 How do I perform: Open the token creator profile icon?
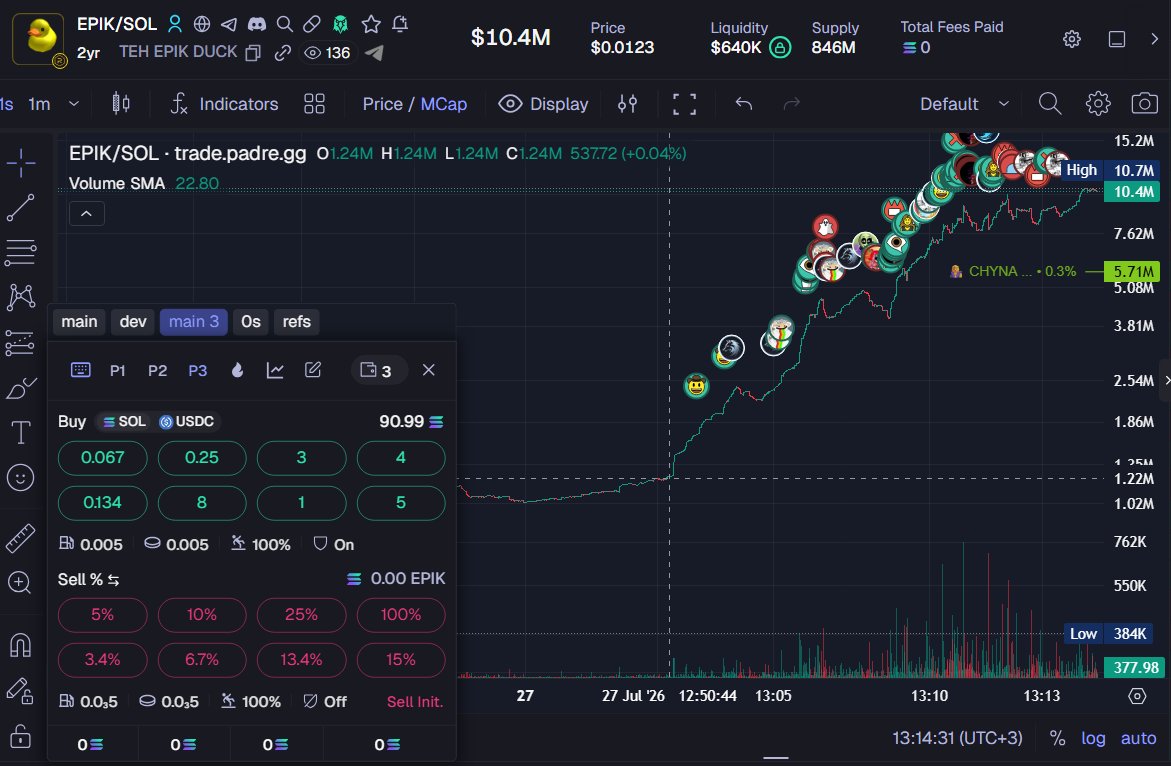coord(175,24)
